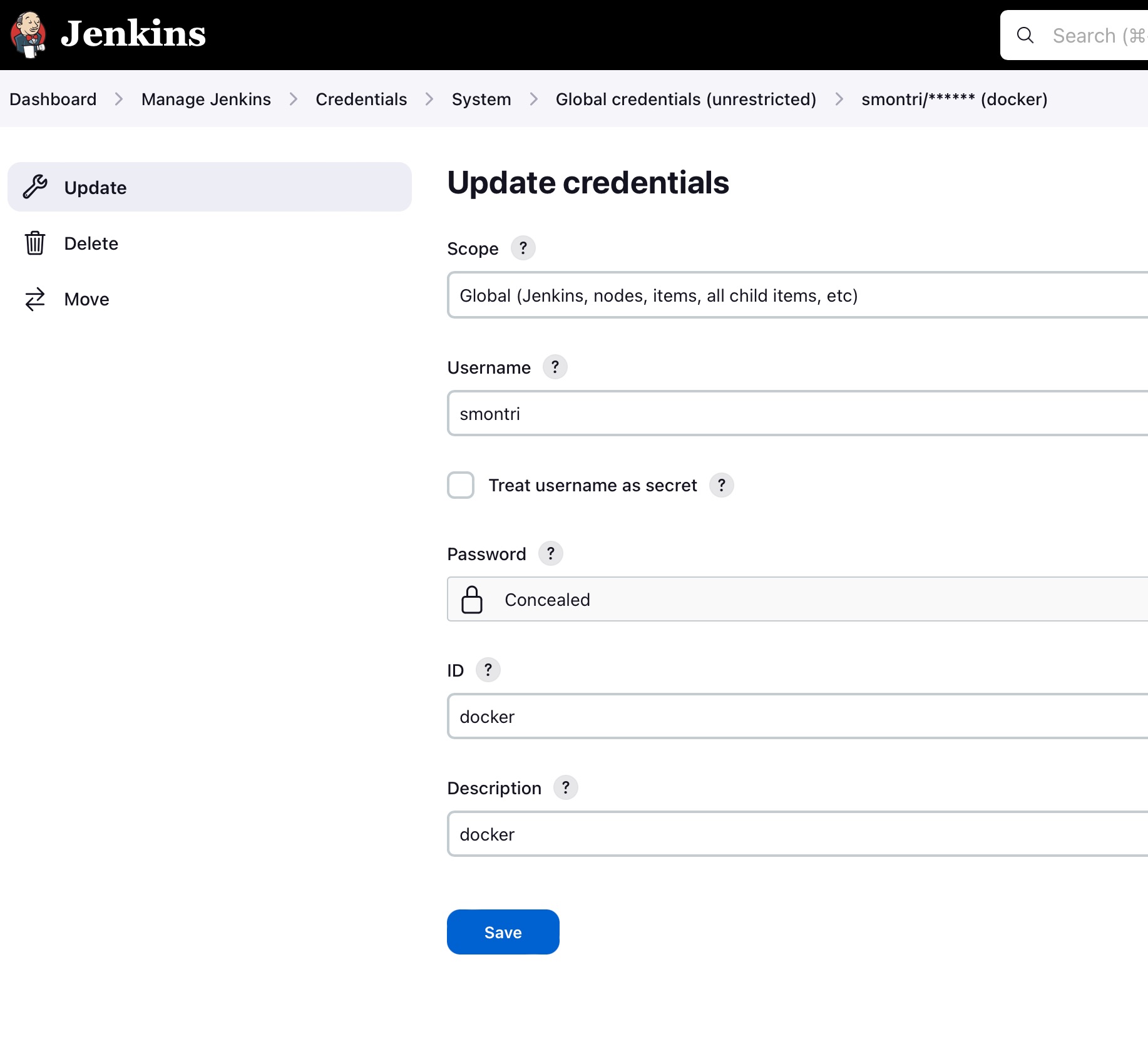This screenshot has width=1148, height=1049.
Task: Go to Credentials breadcrumb
Action: click(361, 99)
